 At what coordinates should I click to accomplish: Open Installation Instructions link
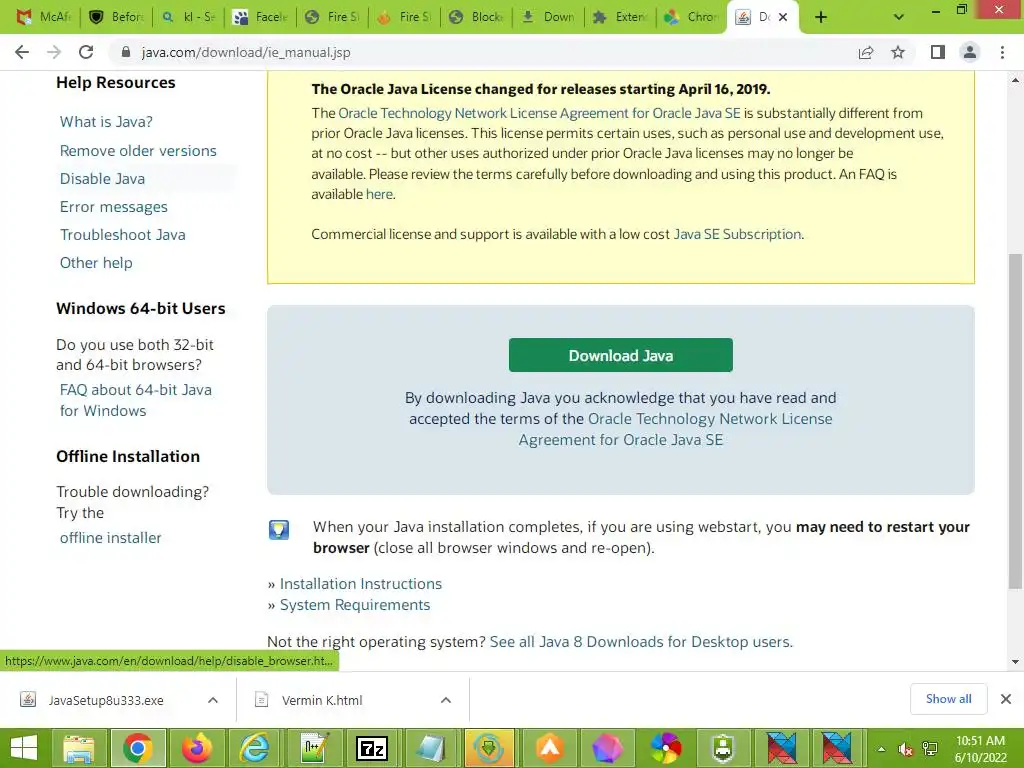360,583
